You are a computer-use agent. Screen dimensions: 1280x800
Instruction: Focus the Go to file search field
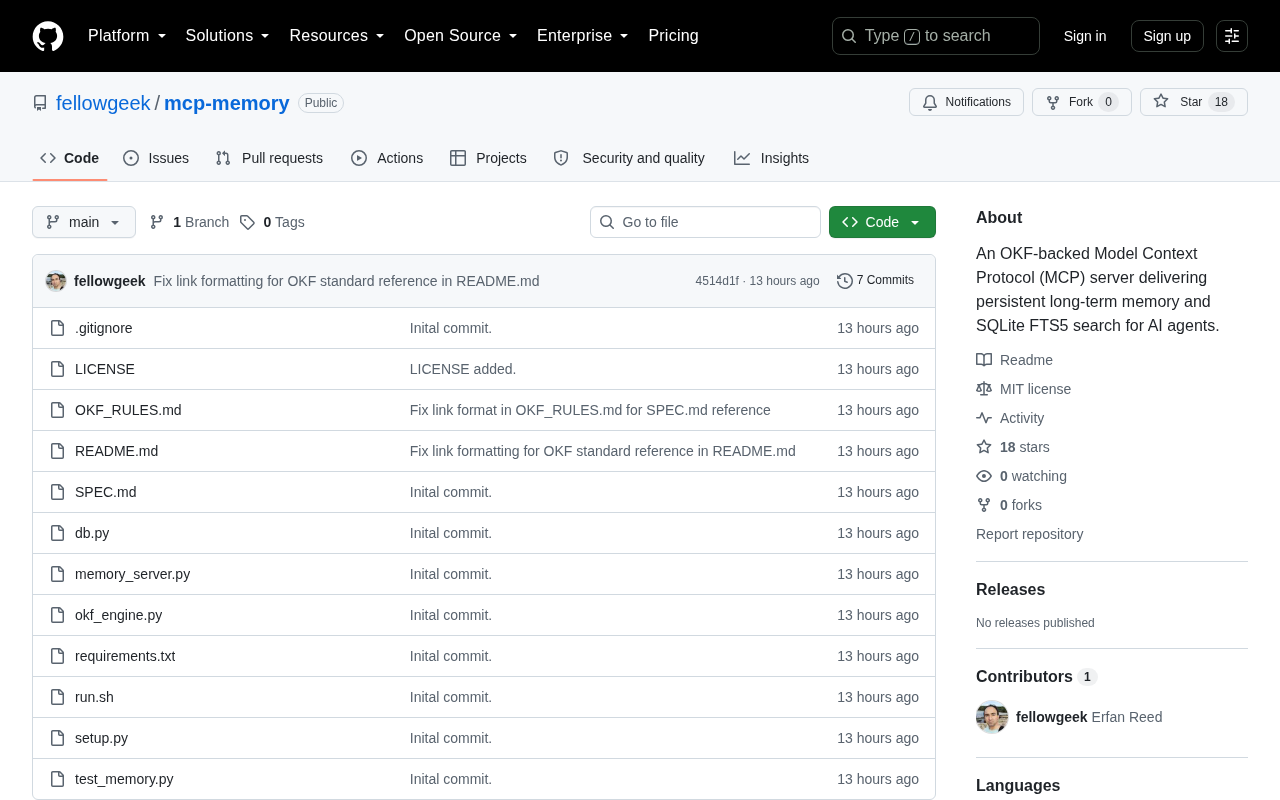705,222
